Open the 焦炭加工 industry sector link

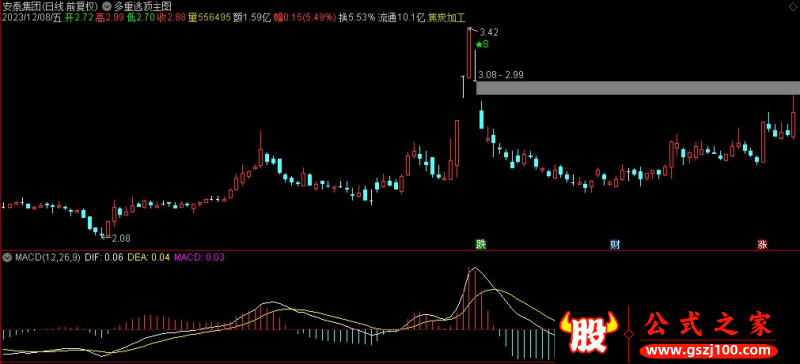[x=447, y=18]
